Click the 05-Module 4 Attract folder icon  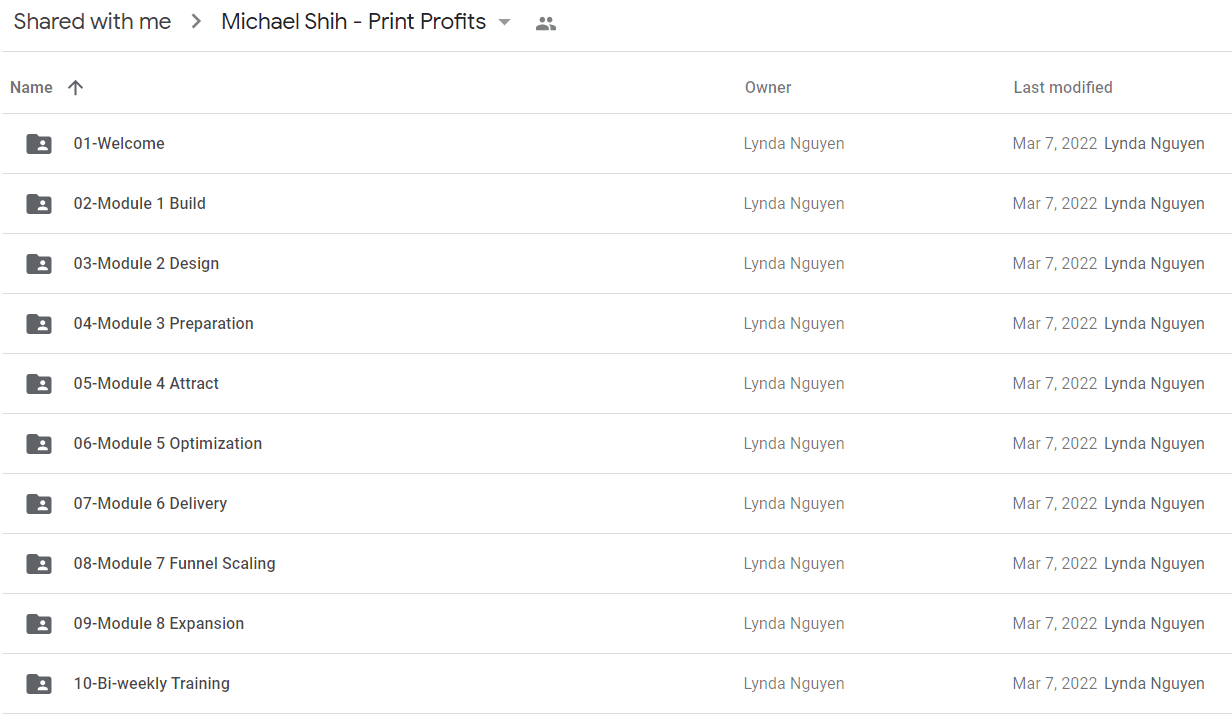(39, 384)
